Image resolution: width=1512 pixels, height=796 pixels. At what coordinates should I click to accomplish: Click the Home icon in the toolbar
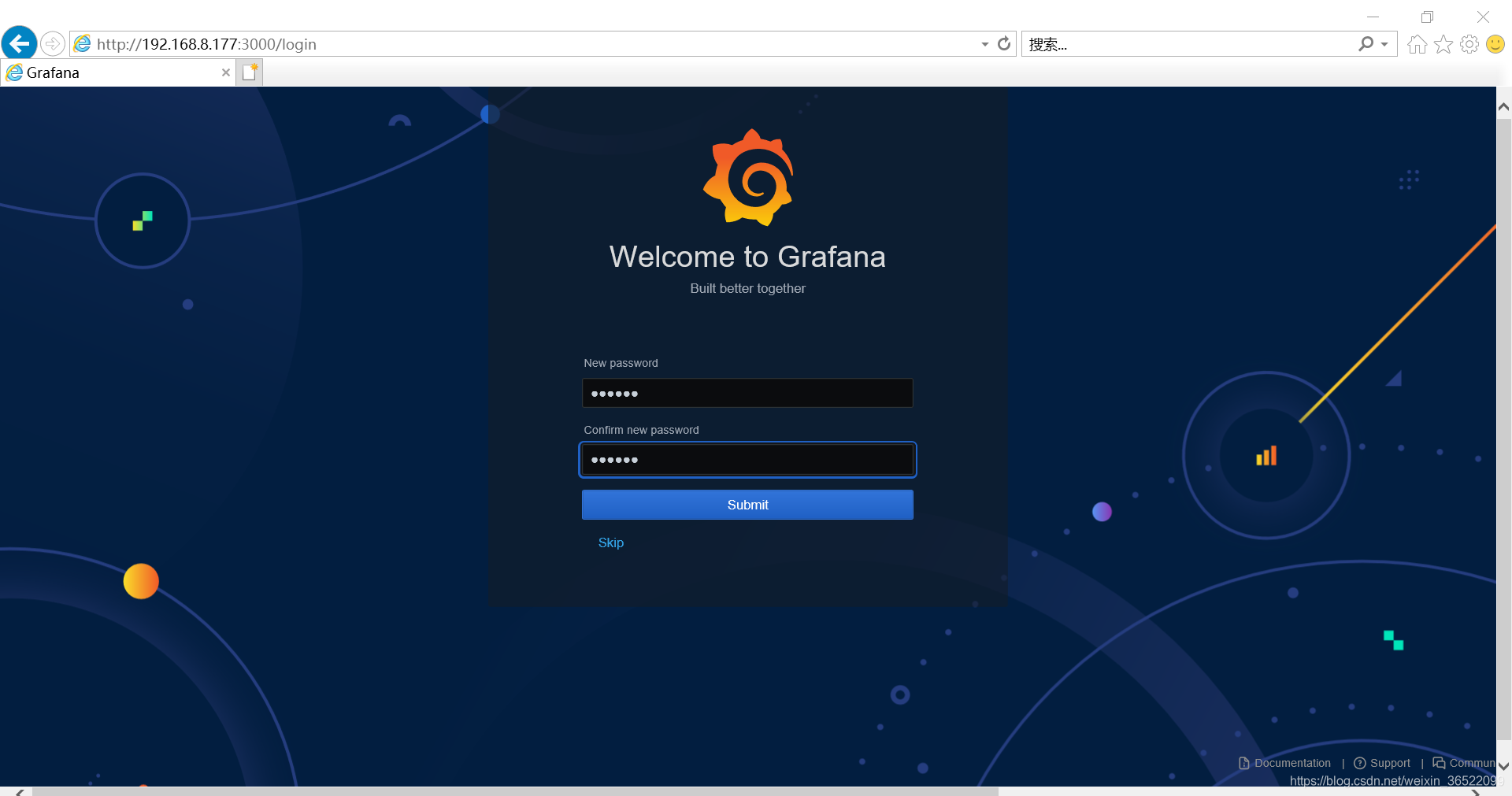point(1417,44)
